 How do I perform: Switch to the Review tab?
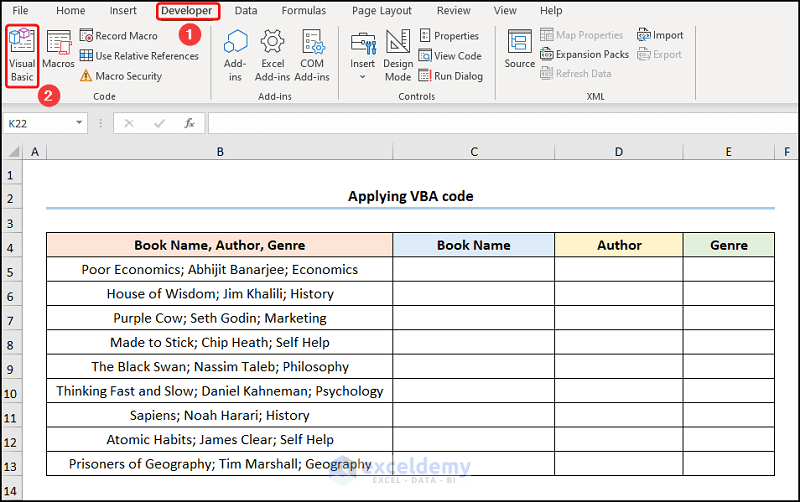point(454,11)
